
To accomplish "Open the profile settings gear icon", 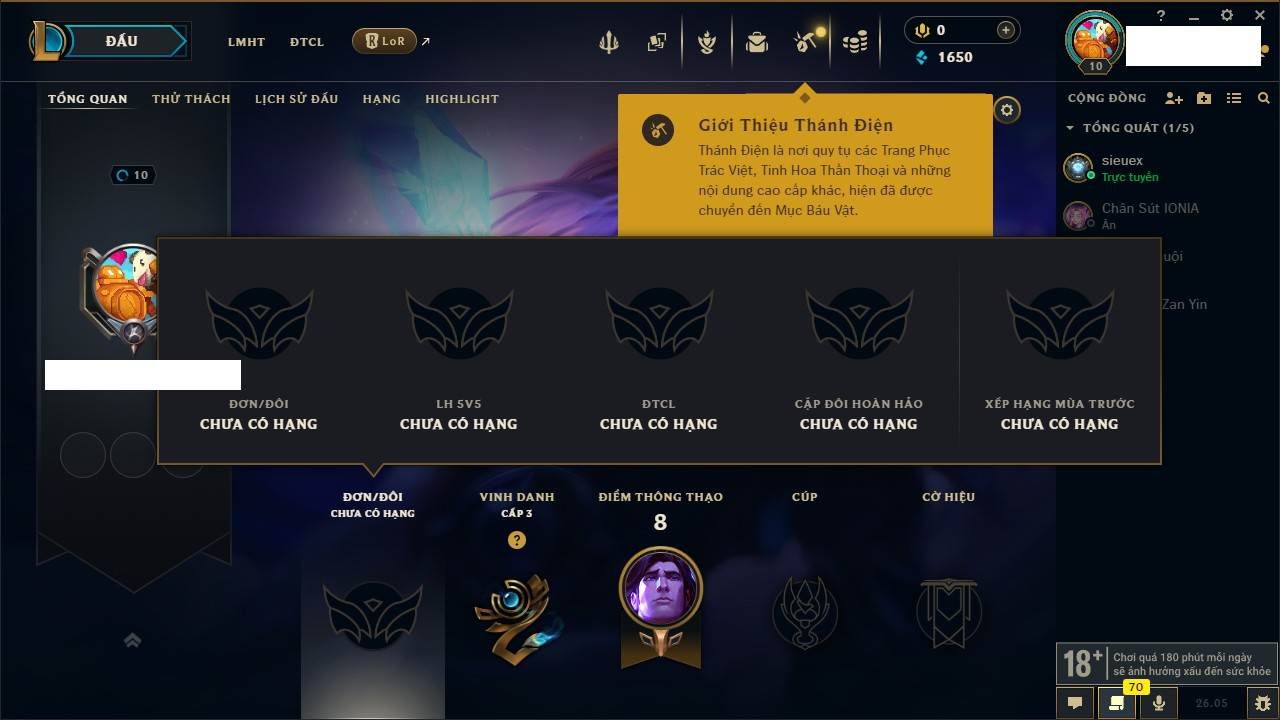I will point(1007,110).
